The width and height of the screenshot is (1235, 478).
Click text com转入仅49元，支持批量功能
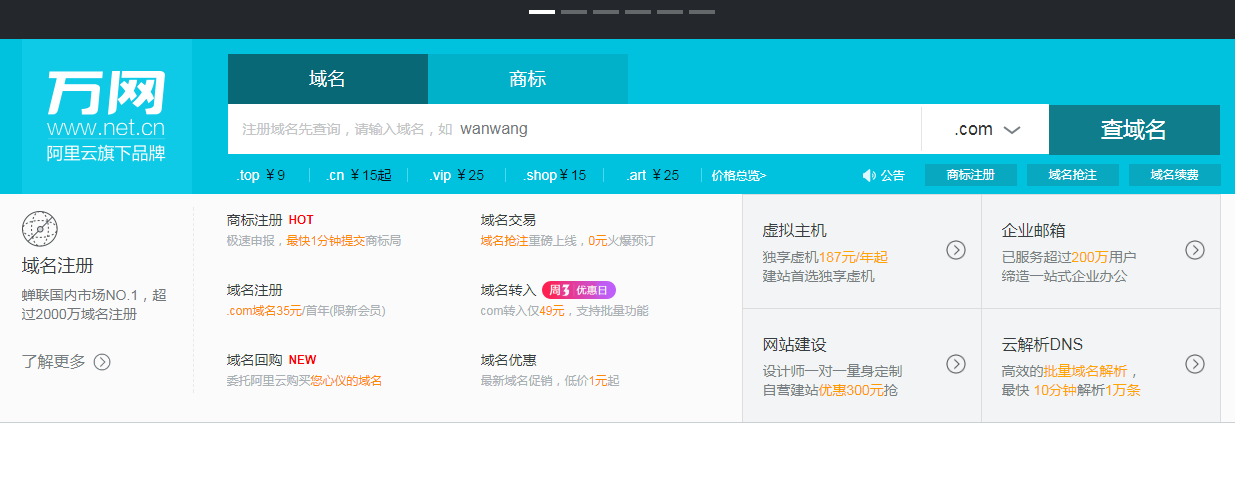(x=565, y=311)
